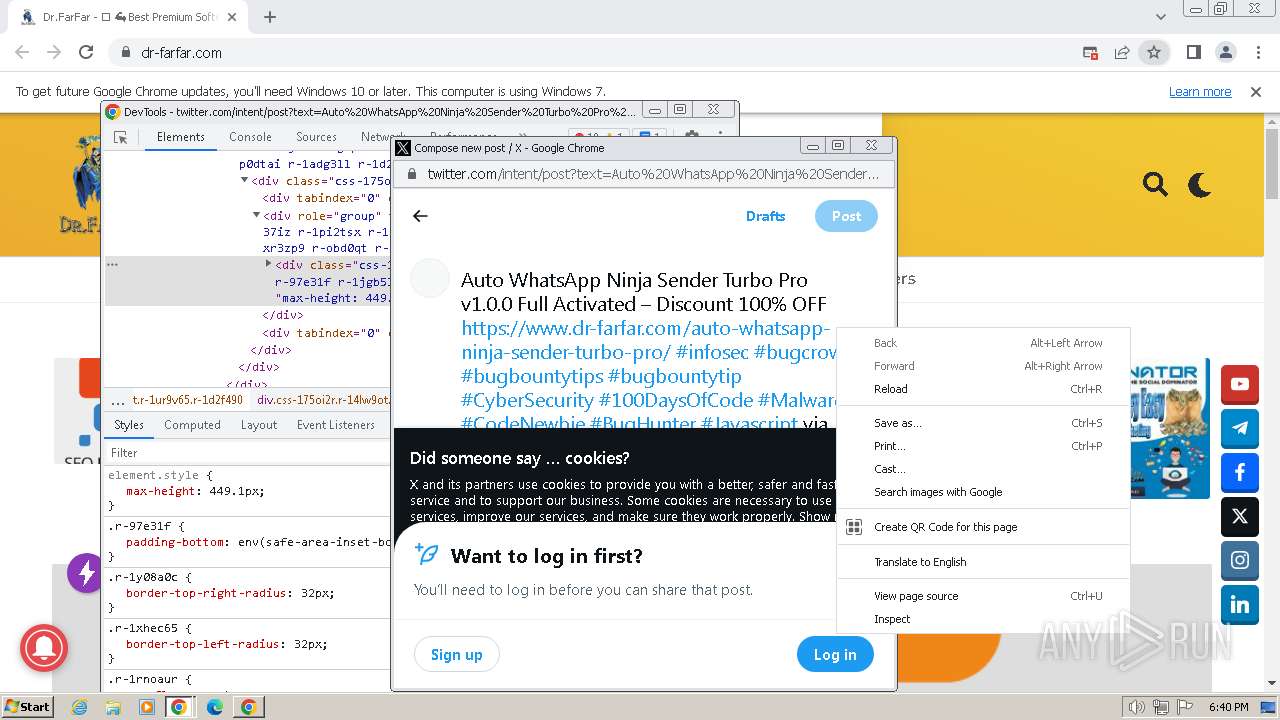Select the element inspector tool in DevTools

(121, 137)
